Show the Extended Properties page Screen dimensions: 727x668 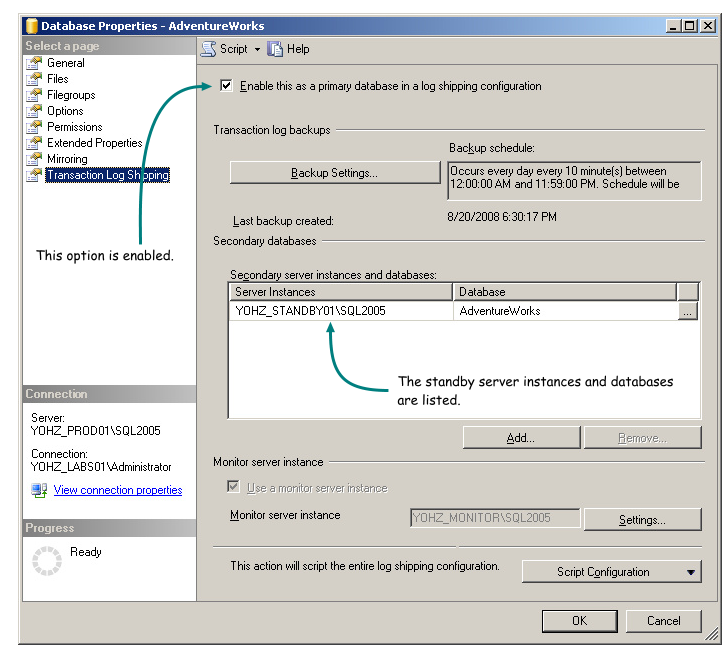pyautogui.click(x=95, y=143)
